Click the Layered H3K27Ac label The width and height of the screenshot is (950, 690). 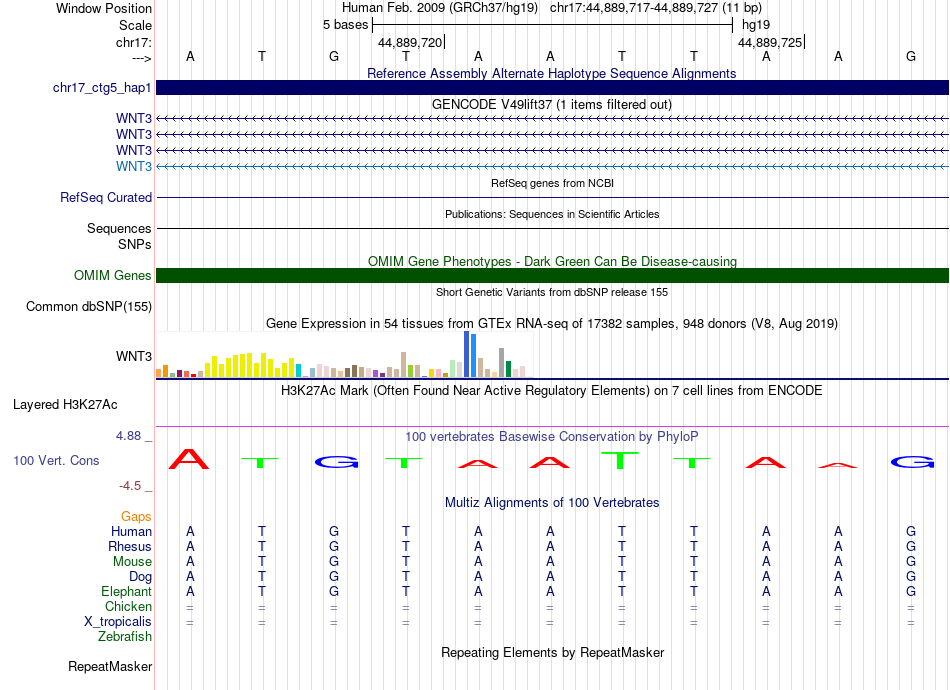tap(65, 405)
